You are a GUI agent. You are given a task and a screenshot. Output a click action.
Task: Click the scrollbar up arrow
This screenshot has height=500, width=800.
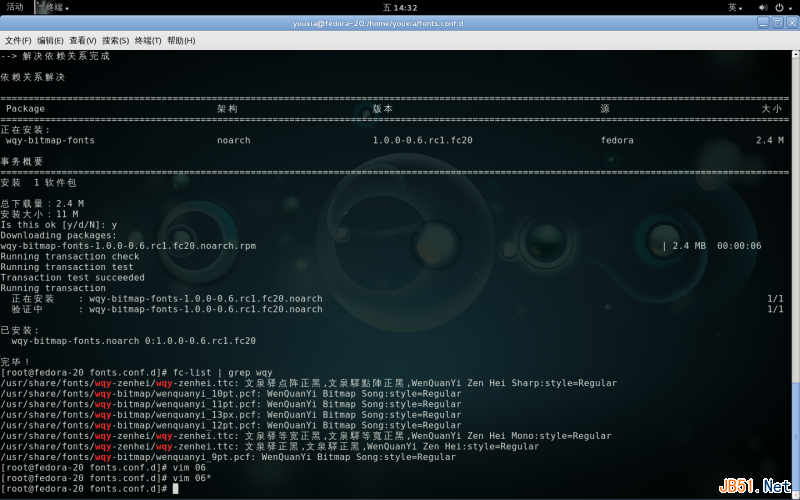tap(795, 54)
